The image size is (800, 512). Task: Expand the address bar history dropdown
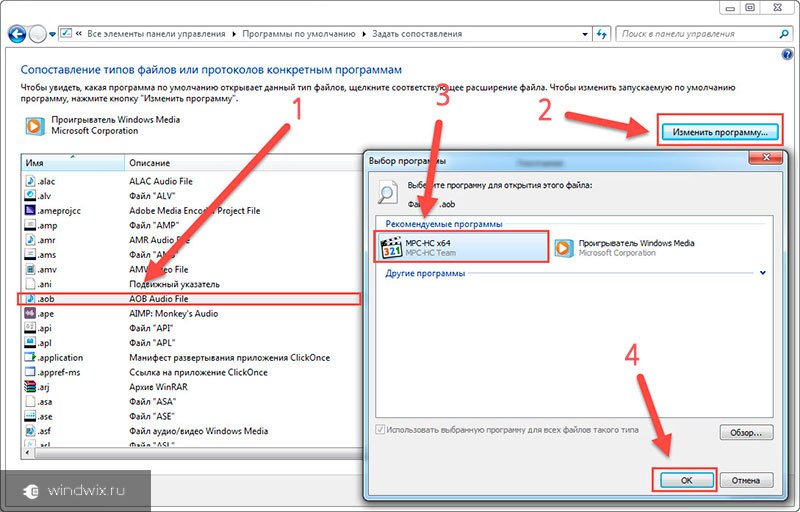(x=585, y=34)
